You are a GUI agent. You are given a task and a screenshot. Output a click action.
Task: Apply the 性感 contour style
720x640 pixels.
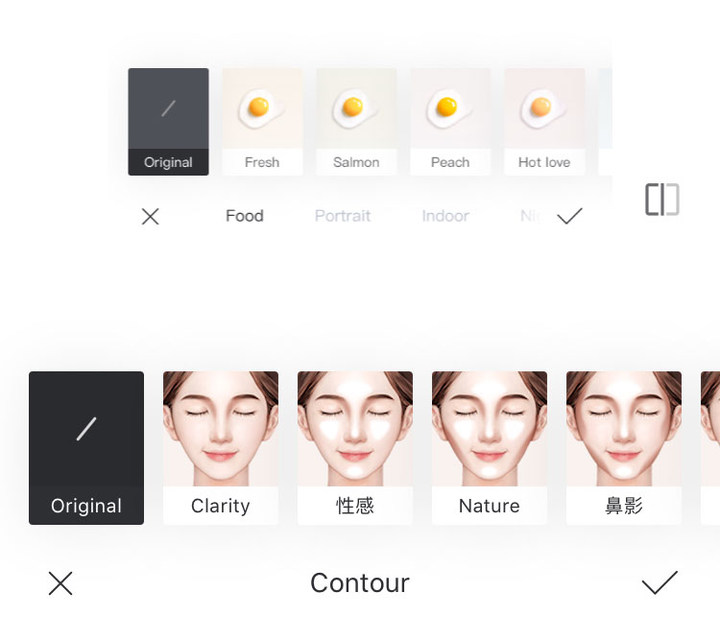[x=355, y=448]
